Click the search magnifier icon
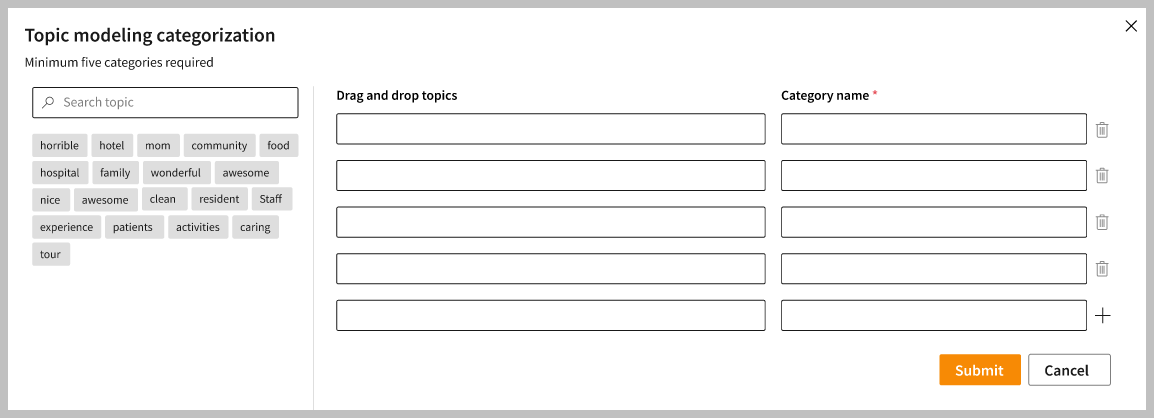Image resolution: width=1154 pixels, height=418 pixels. [48, 102]
